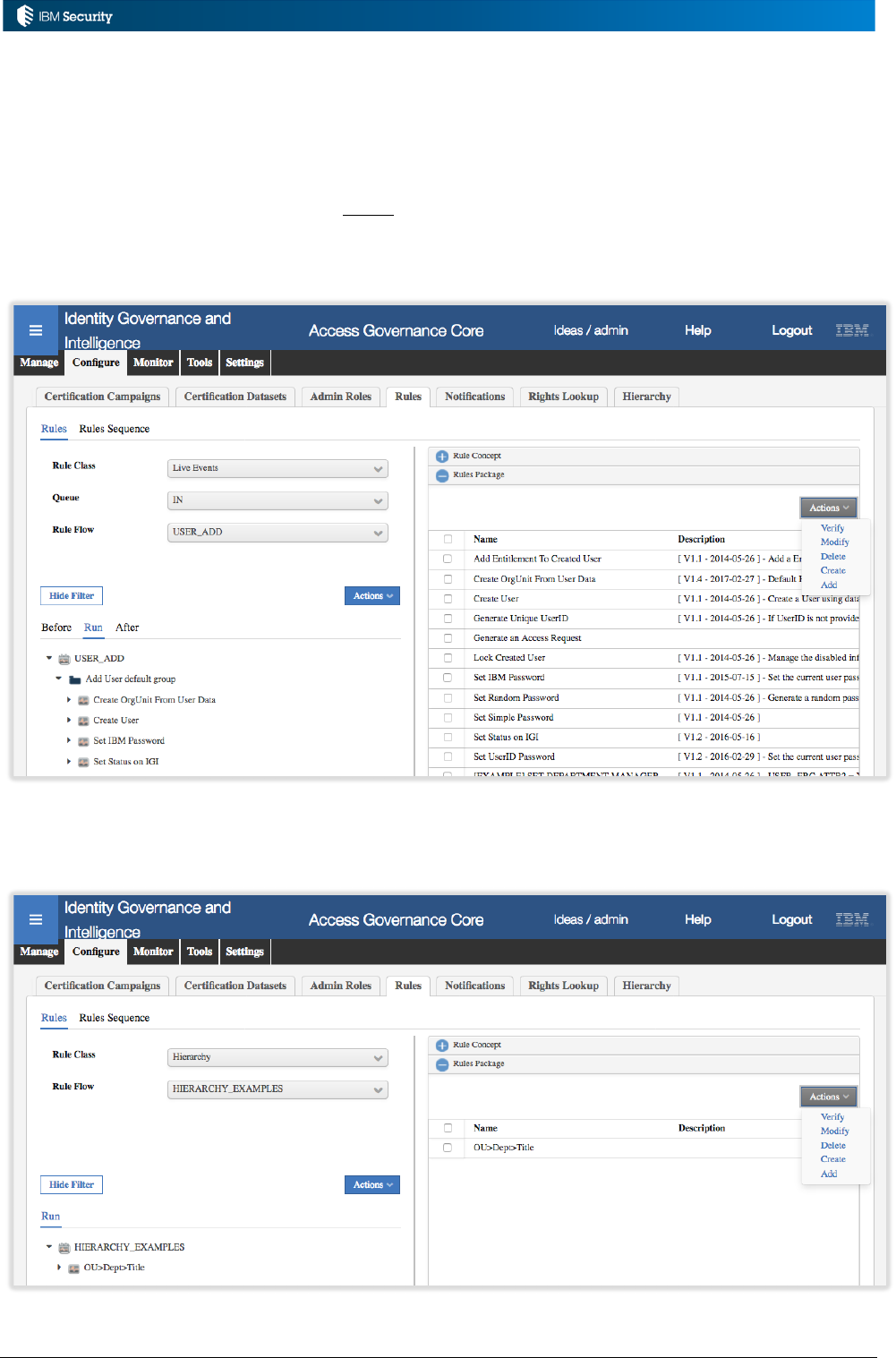Click the minus icon beside Rules Package in the Hierarchy window
896x1358 pixels.
click(442, 1064)
